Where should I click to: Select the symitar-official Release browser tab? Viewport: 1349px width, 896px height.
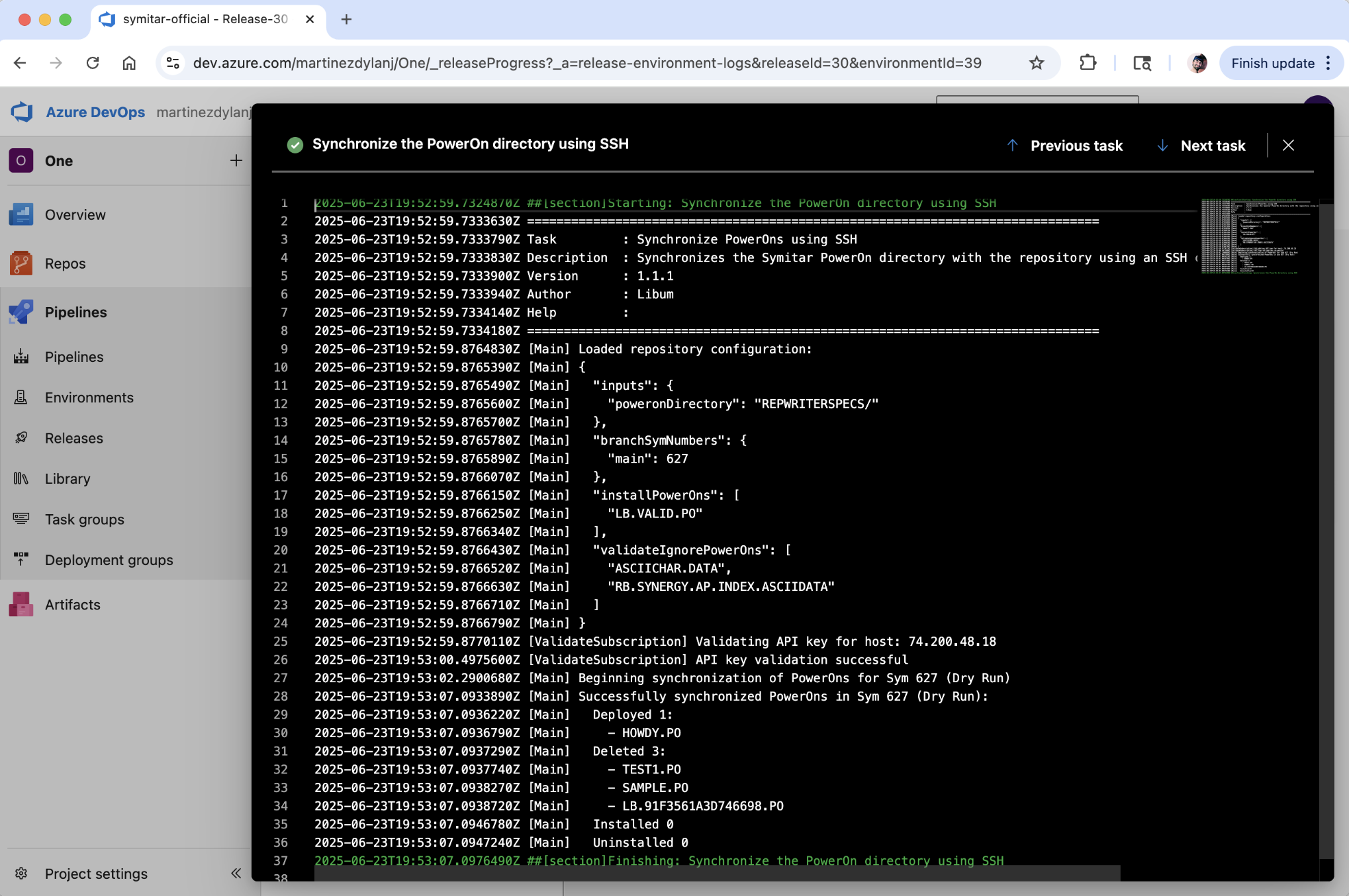coord(205,19)
